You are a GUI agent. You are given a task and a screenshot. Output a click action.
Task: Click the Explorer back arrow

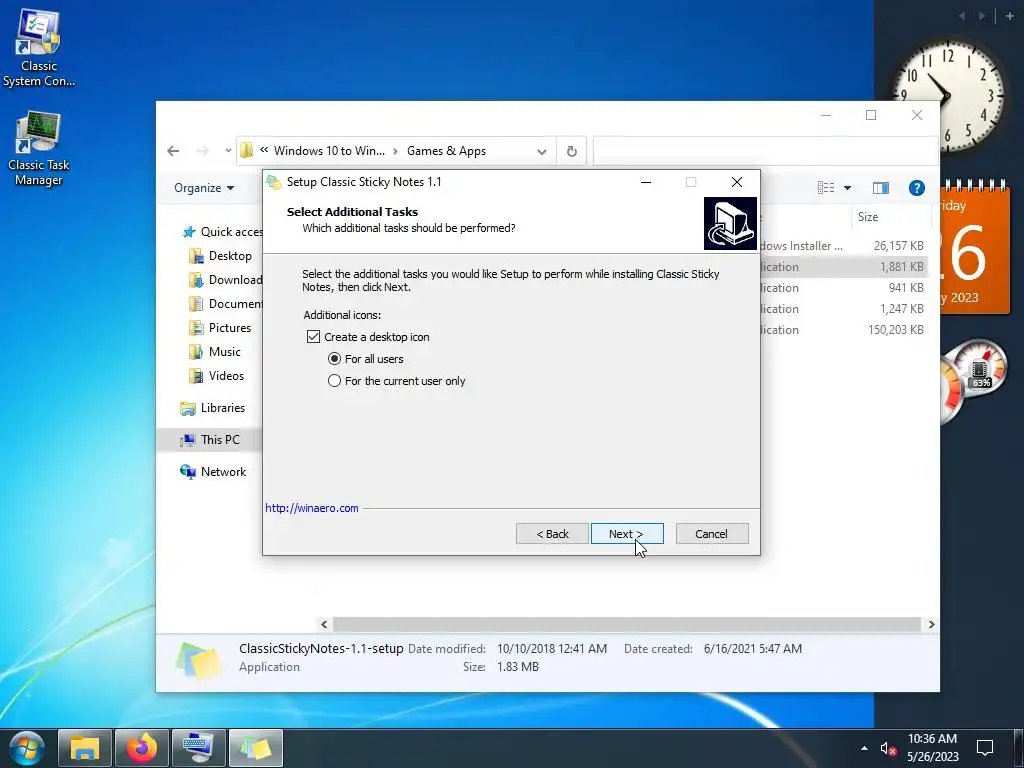coord(173,151)
